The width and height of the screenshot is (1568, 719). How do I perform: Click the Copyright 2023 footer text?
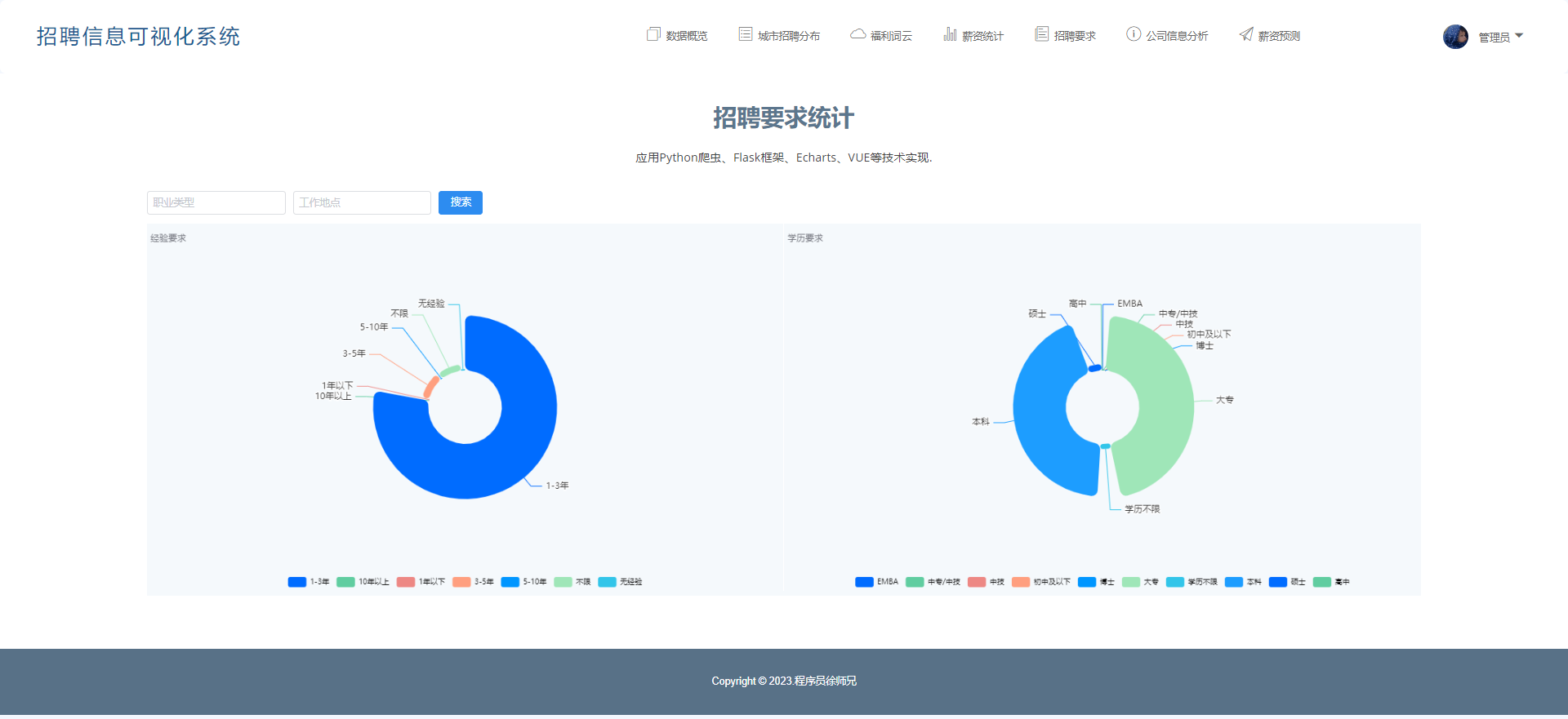[784, 681]
